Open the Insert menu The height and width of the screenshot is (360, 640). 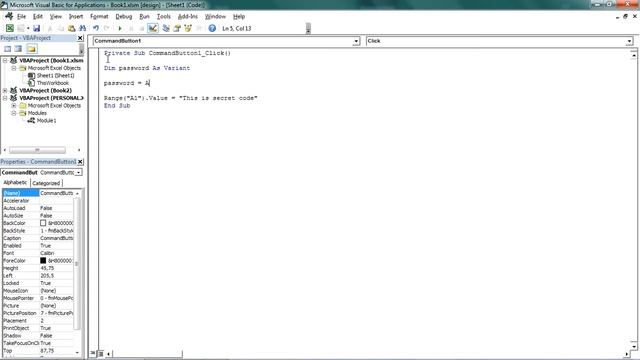(x=76, y=16)
